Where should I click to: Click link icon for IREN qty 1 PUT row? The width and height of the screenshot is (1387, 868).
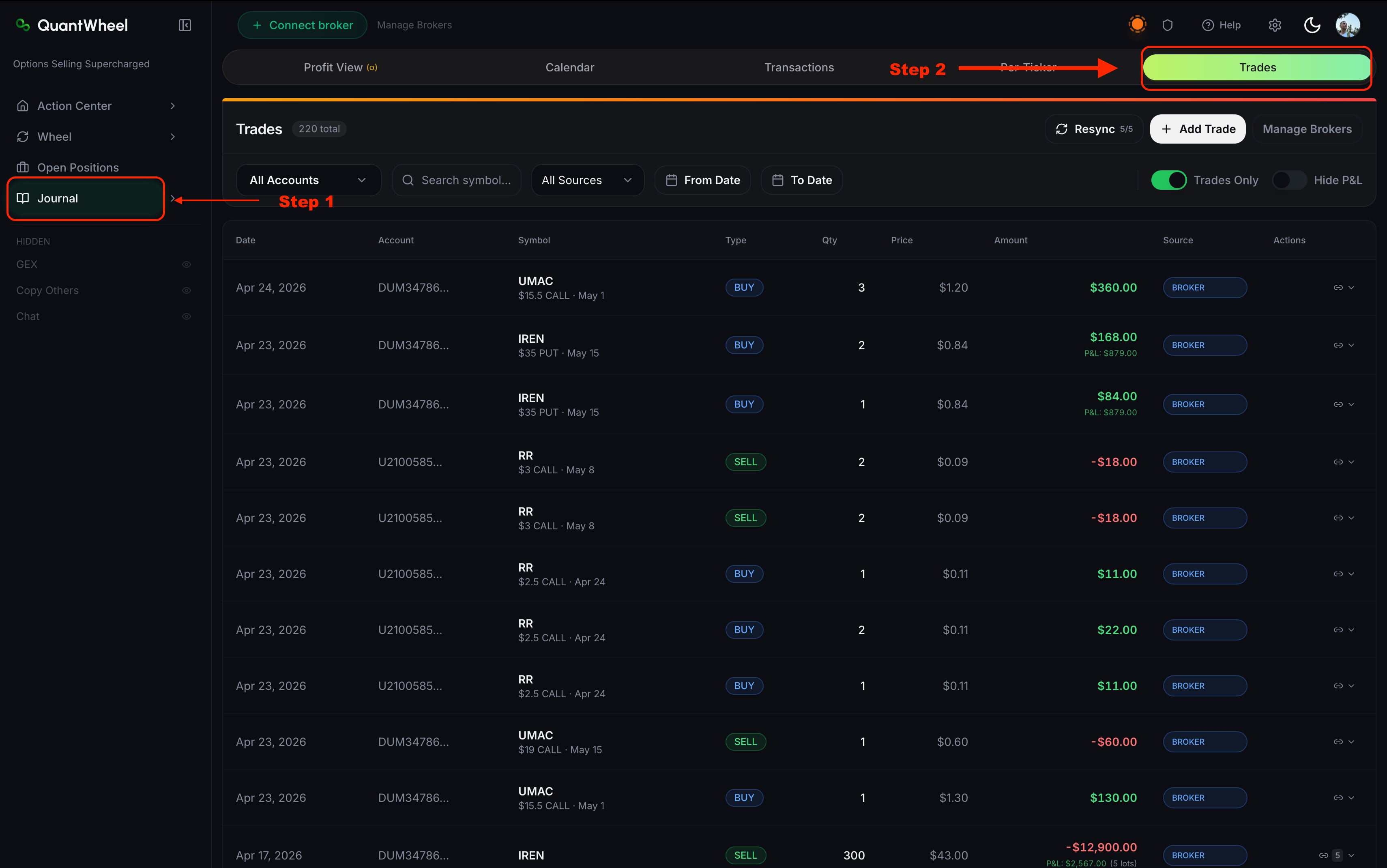pos(1338,404)
